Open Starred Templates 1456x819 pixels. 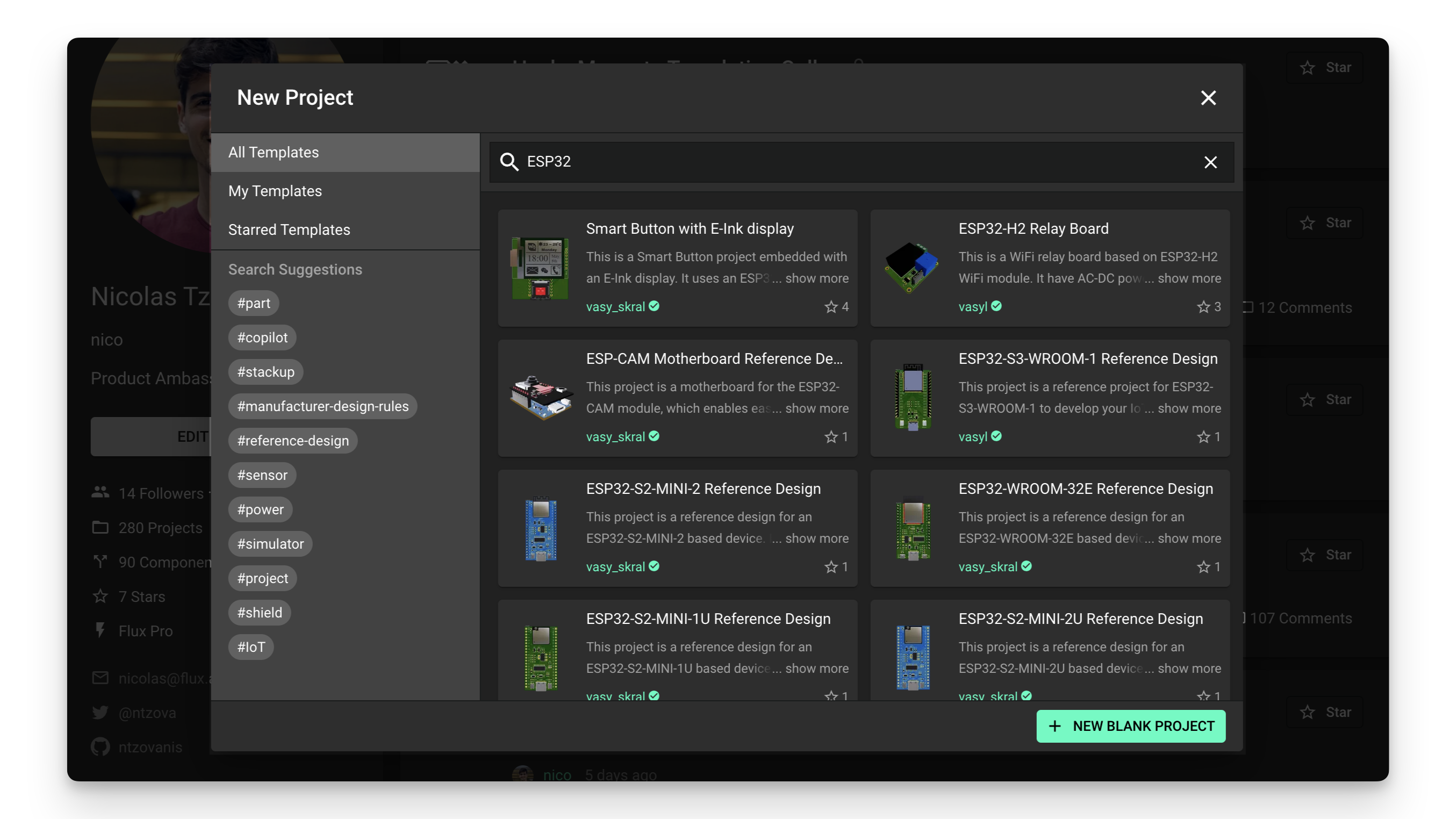pyautogui.click(x=345, y=230)
